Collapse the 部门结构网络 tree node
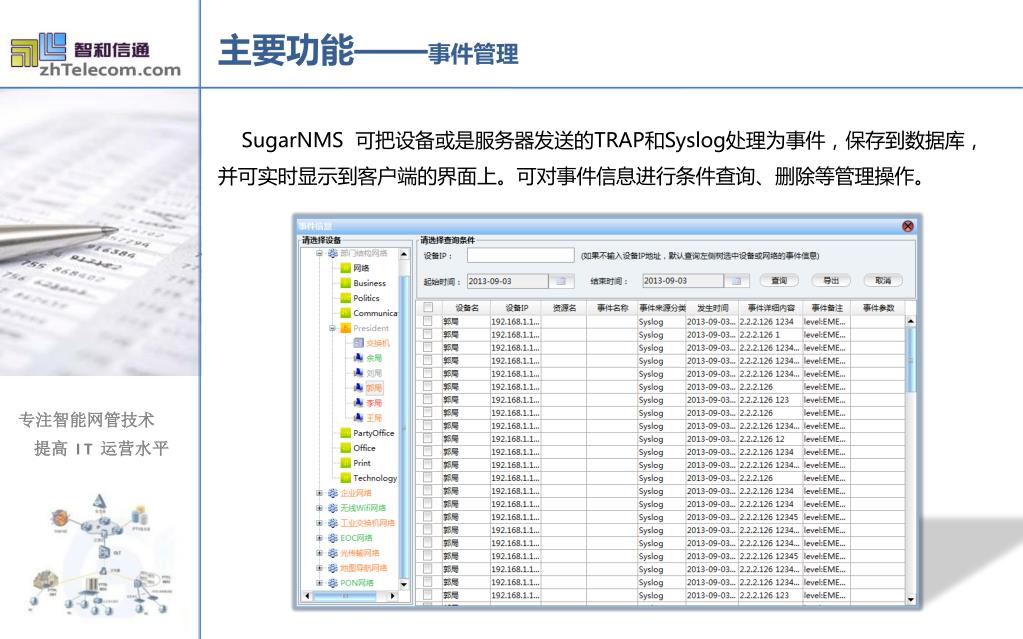Viewport: 1023px width, 639px height. tap(320, 253)
